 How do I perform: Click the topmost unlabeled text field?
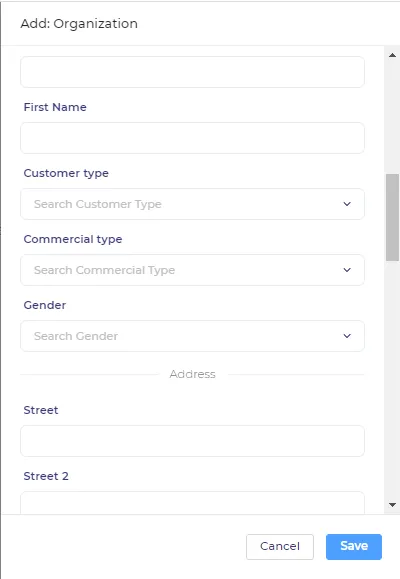point(192,72)
